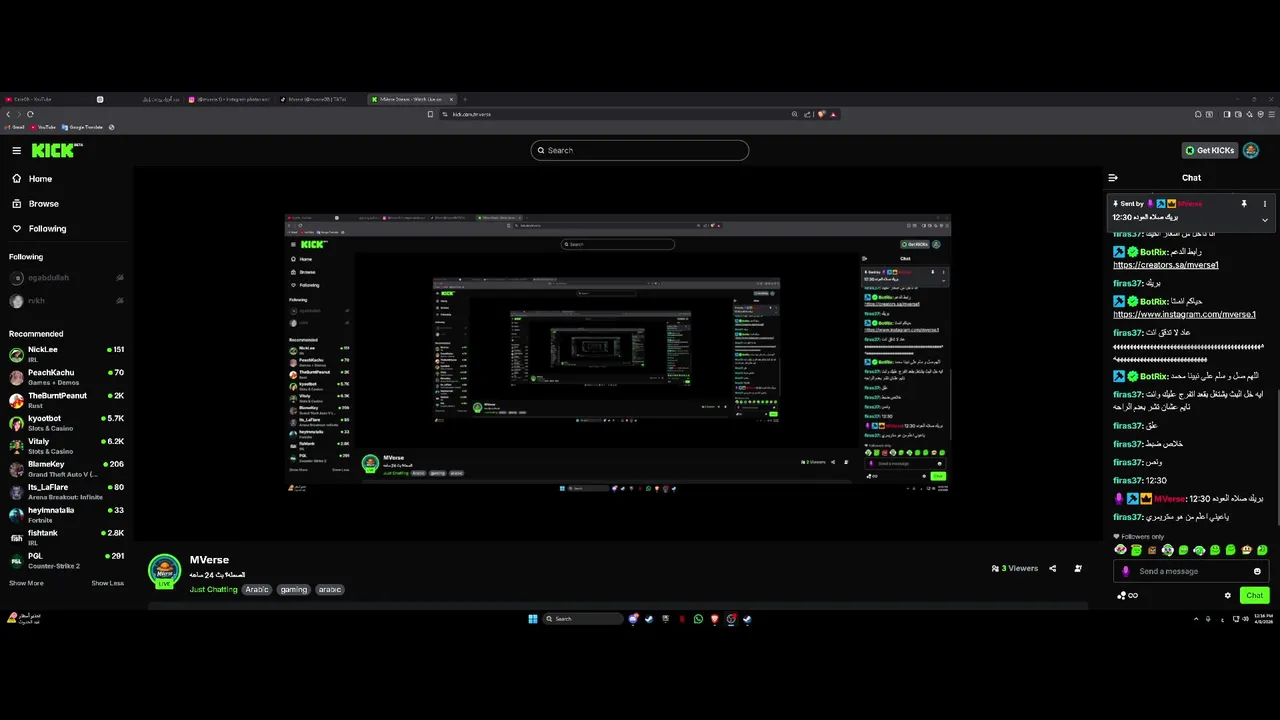The image size is (1280, 720).
Task: Click the Get KICKs button
Action: click(x=1209, y=150)
